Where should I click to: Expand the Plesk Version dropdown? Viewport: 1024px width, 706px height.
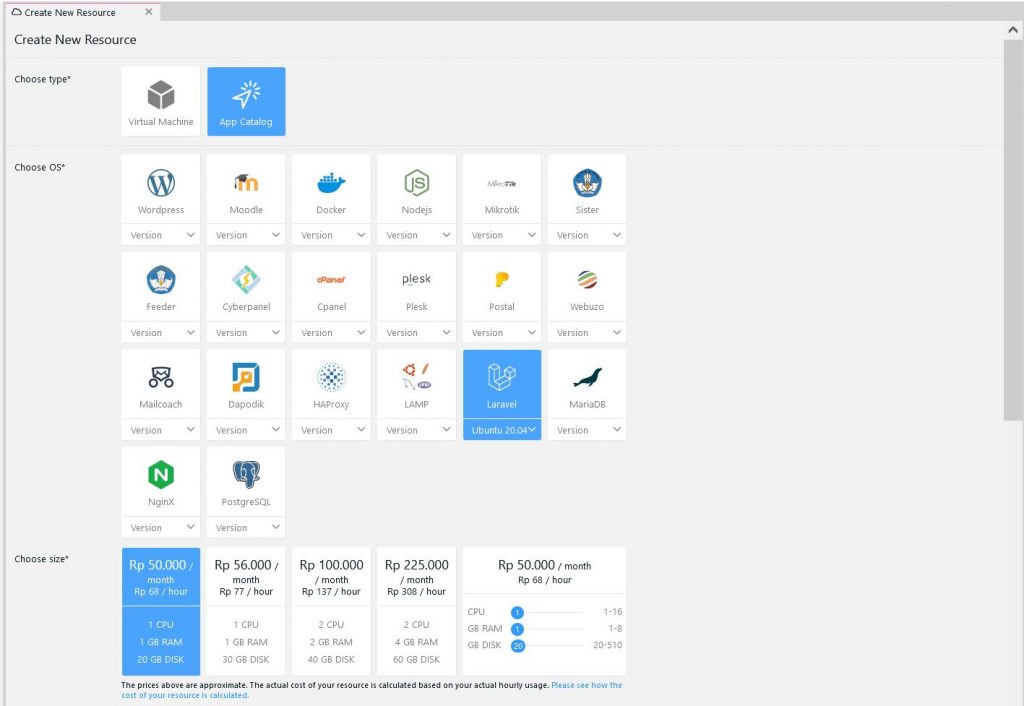[x=416, y=332]
